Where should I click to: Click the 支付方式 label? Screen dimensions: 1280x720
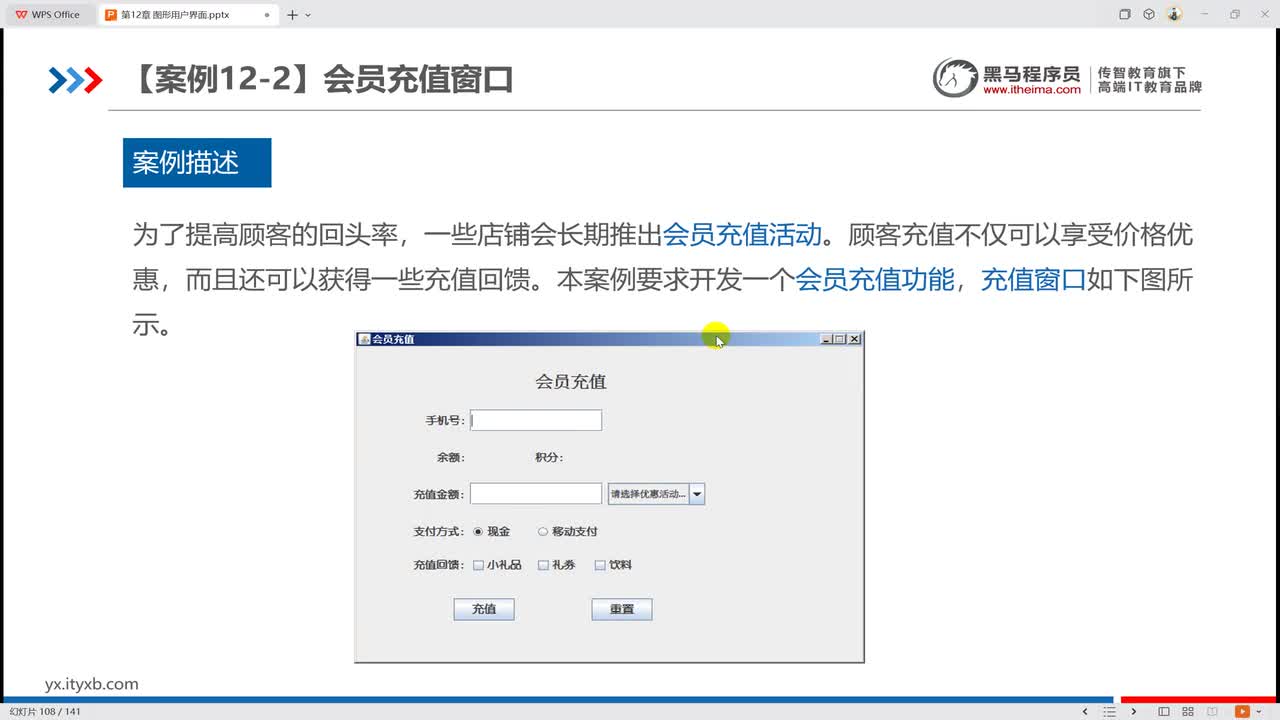coord(439,532)
